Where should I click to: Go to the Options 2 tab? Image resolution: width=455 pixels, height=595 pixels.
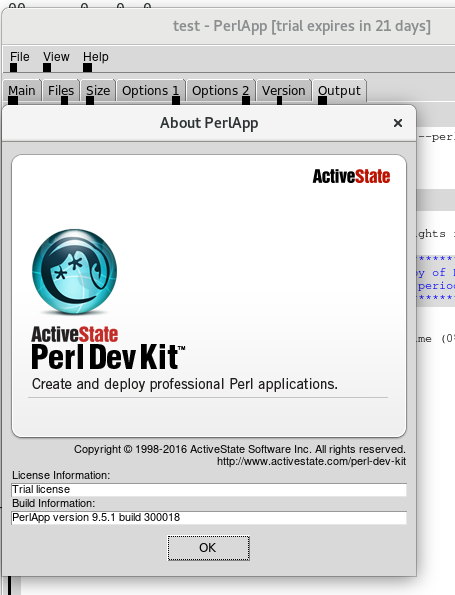tap(220, 91)
